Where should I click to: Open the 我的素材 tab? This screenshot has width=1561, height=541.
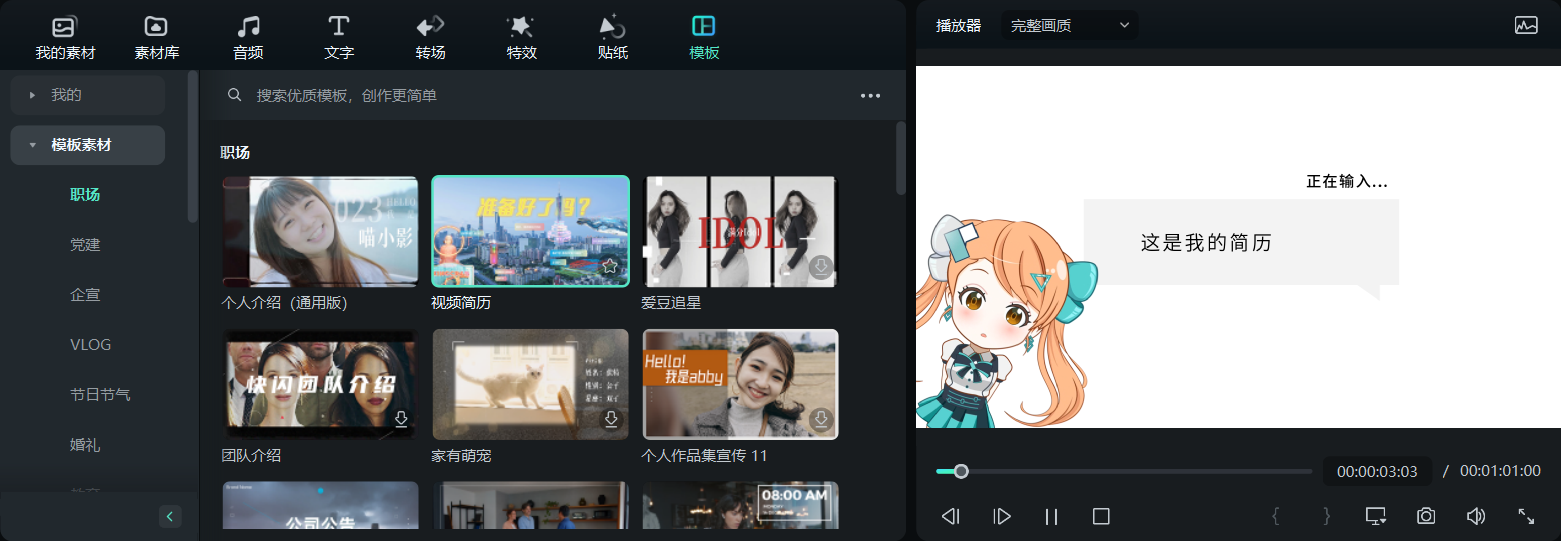coord(65,38)
